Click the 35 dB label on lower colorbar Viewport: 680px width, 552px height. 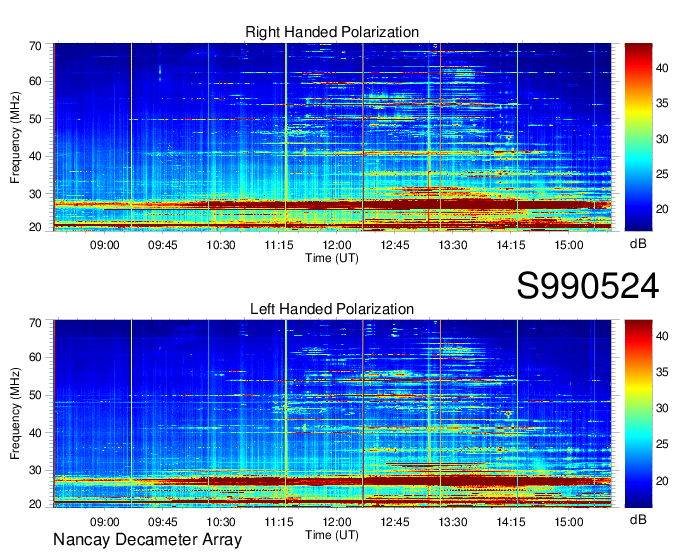662,372
